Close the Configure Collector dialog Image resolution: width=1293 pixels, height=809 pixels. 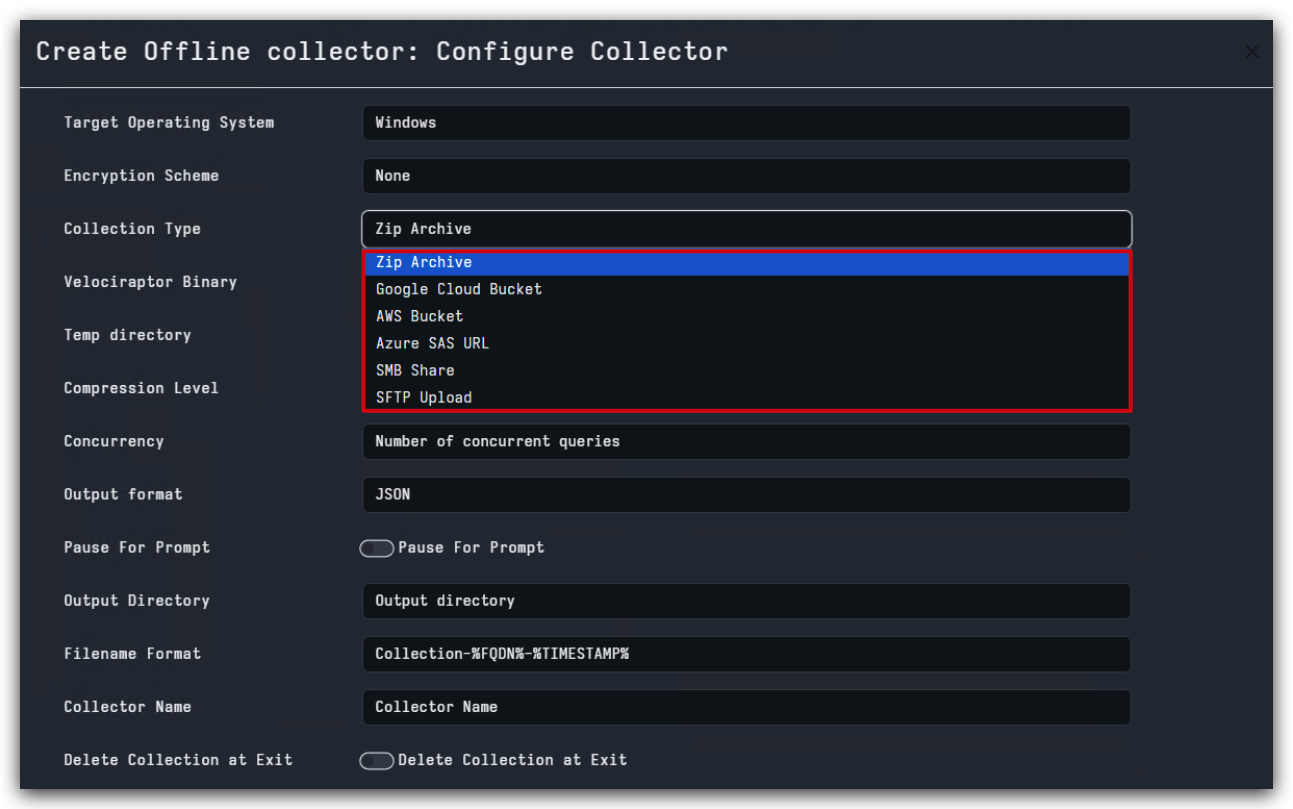1251,52
